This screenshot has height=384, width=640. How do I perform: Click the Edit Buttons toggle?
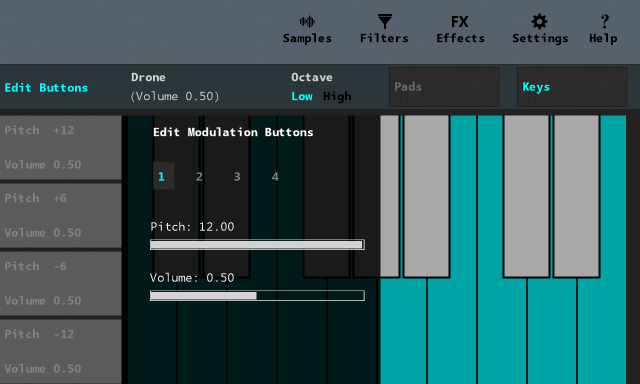coord(46,88)
